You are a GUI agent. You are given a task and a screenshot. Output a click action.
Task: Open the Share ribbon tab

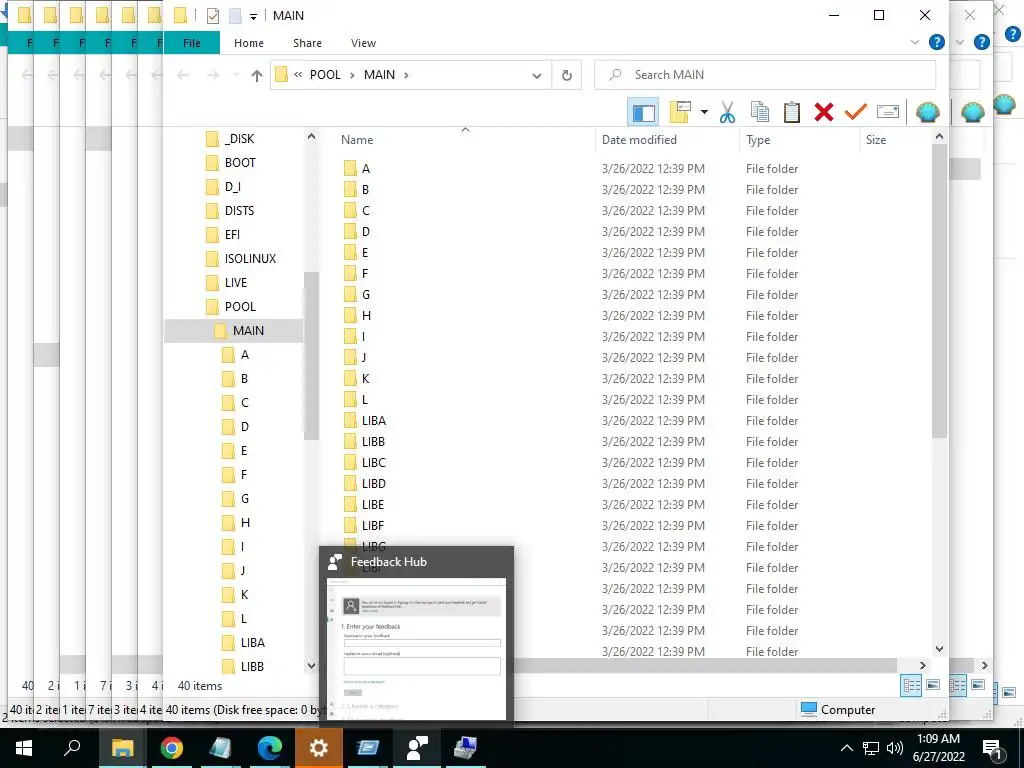pyautogui.click(x=307, y=43)
